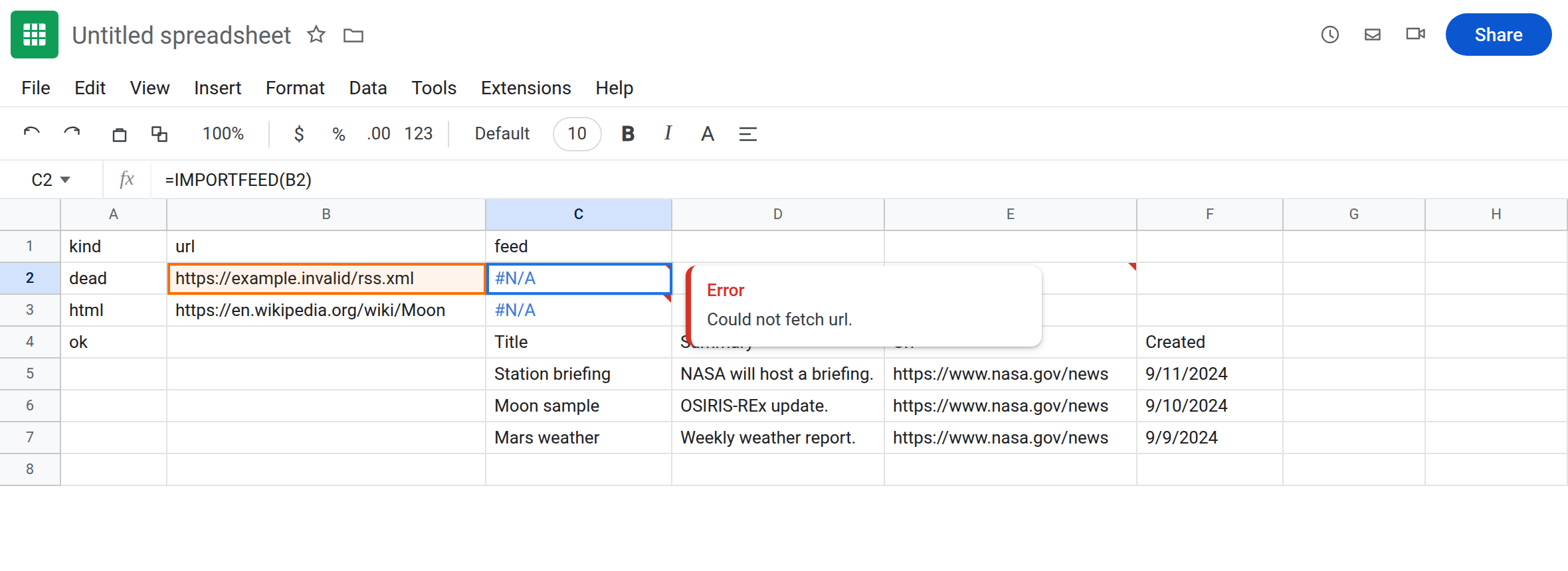This screenshot has width=1568, height=571.
Task: Format as percent
Action: click(339, 134)
